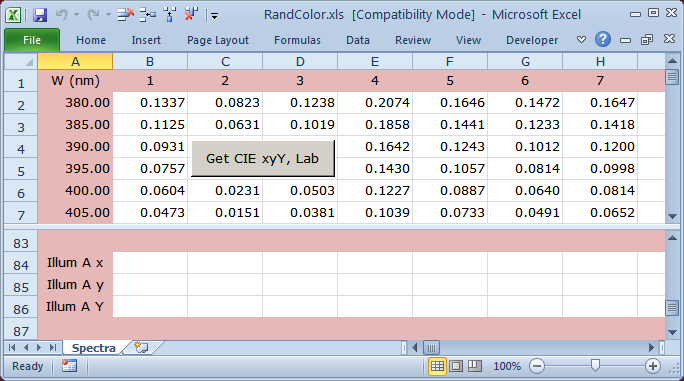Open the File tab
Image resolution: width=684 pixels, height=381 pixels.
pos(32,40)
